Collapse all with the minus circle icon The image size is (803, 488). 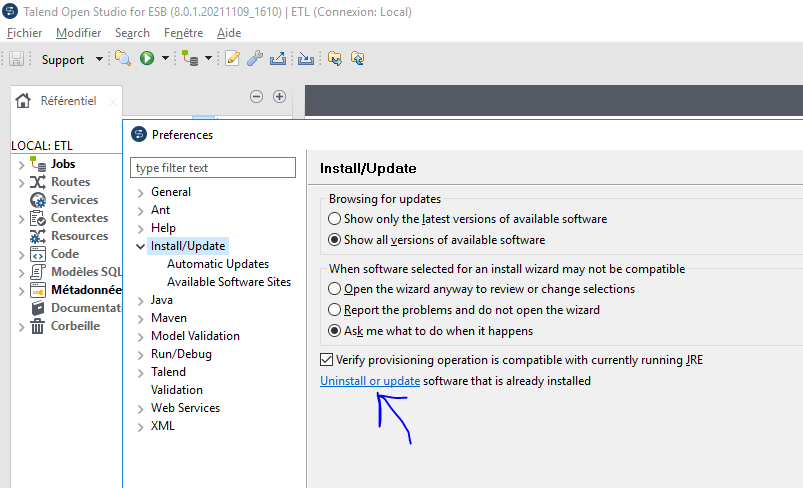coord(257,96)
